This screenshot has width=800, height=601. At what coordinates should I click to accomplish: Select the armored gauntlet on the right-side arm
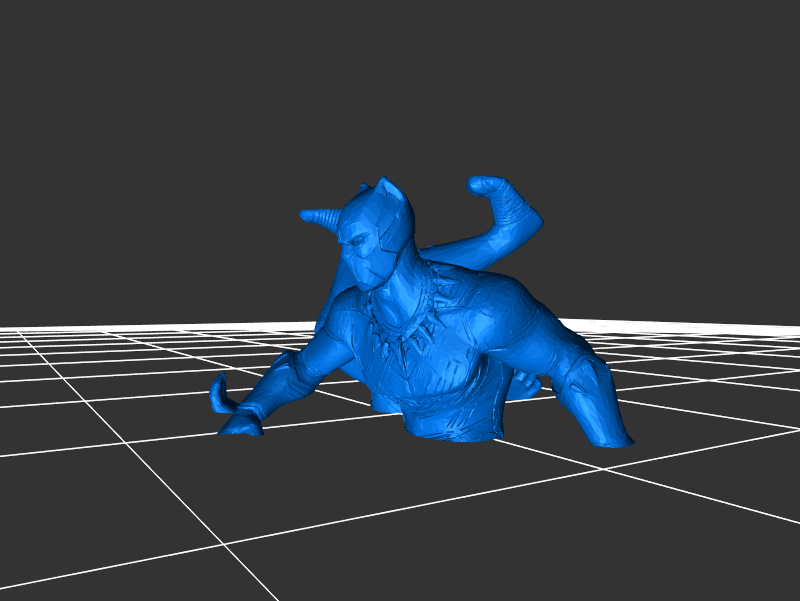pos(583,380)
